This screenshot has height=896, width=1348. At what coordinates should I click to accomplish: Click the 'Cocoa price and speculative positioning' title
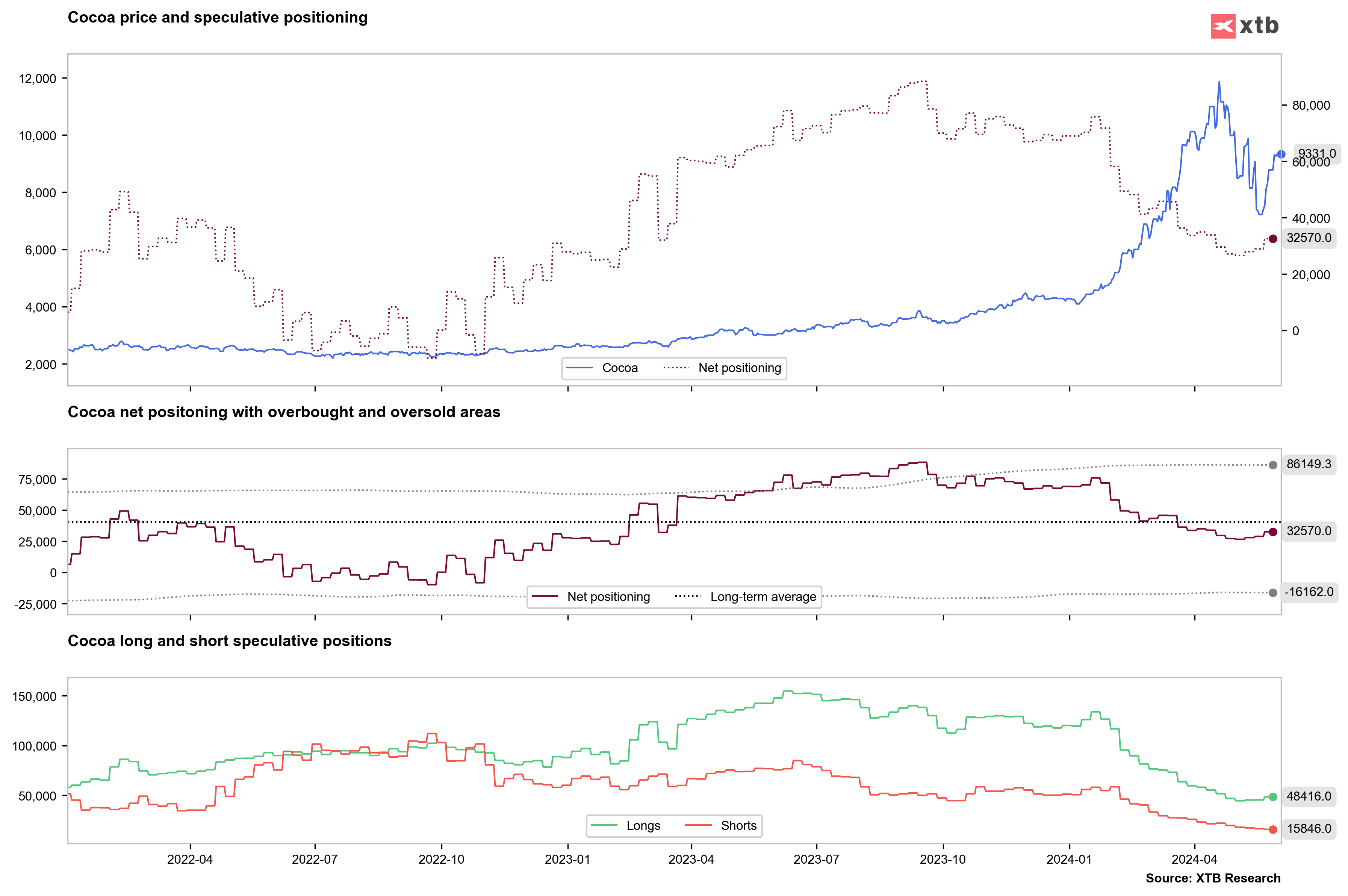coord(218,18)
